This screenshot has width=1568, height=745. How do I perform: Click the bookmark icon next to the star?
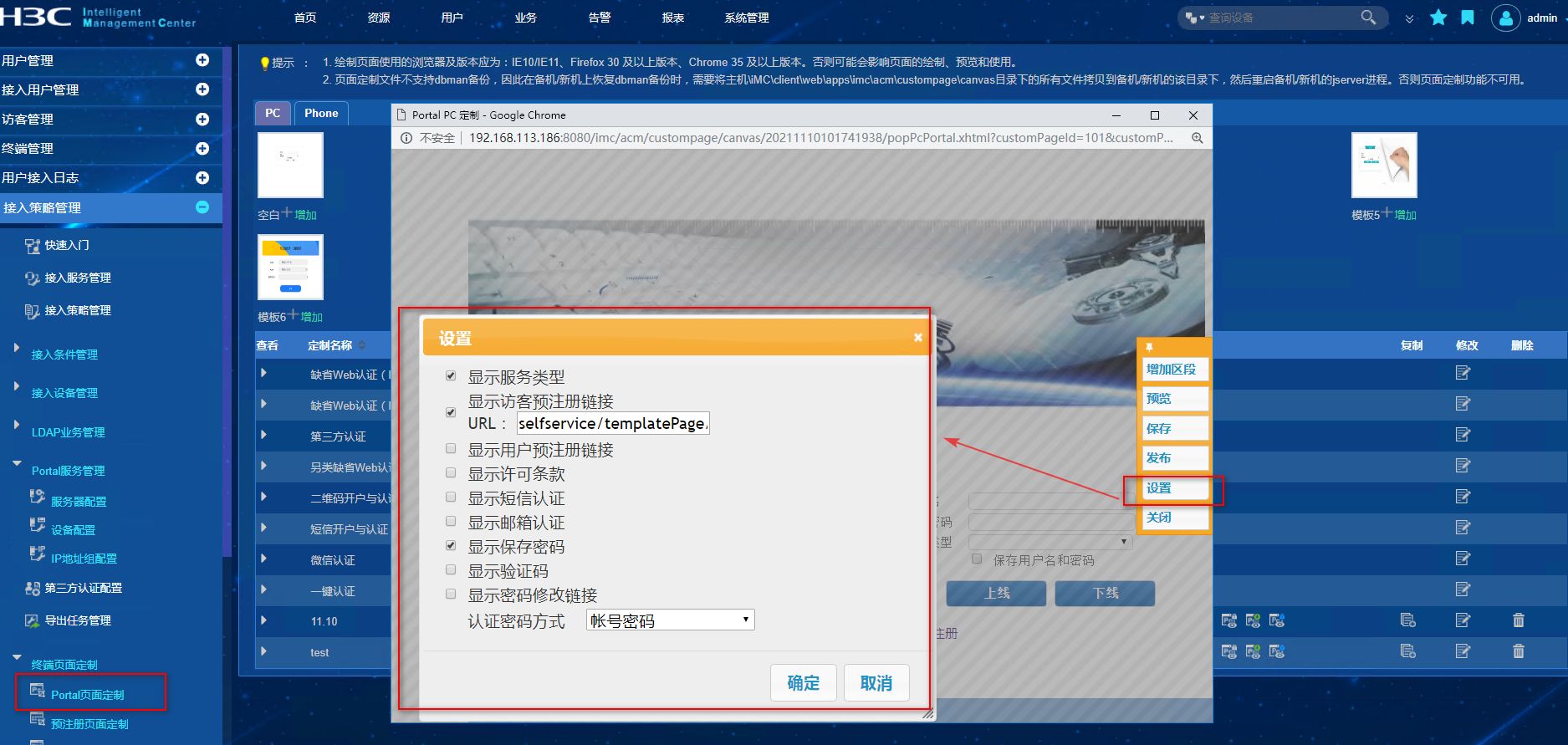pyautogui.click(x=1468, y=18)
